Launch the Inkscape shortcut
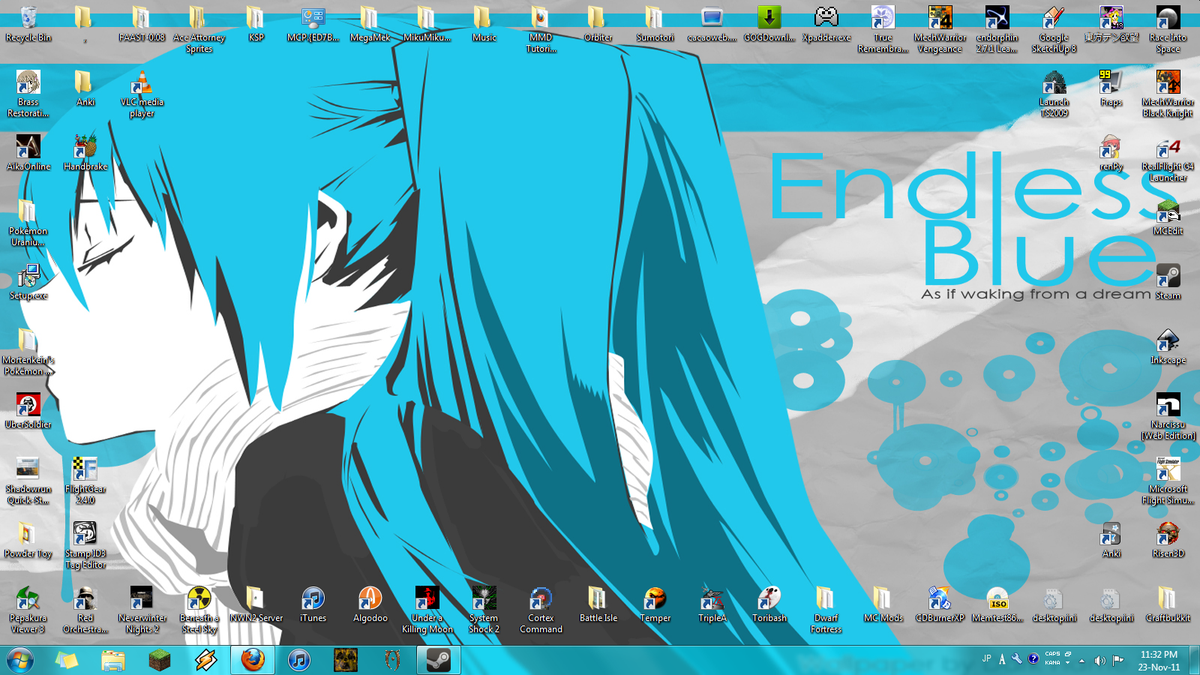This screenshot has height=675, width=1200. coord(1168,347)
